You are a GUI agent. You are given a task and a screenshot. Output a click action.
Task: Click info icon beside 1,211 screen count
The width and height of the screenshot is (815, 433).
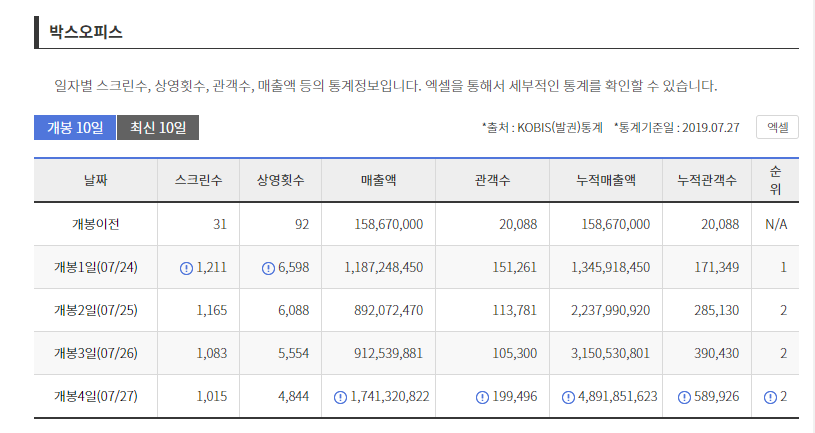(186, 268)
